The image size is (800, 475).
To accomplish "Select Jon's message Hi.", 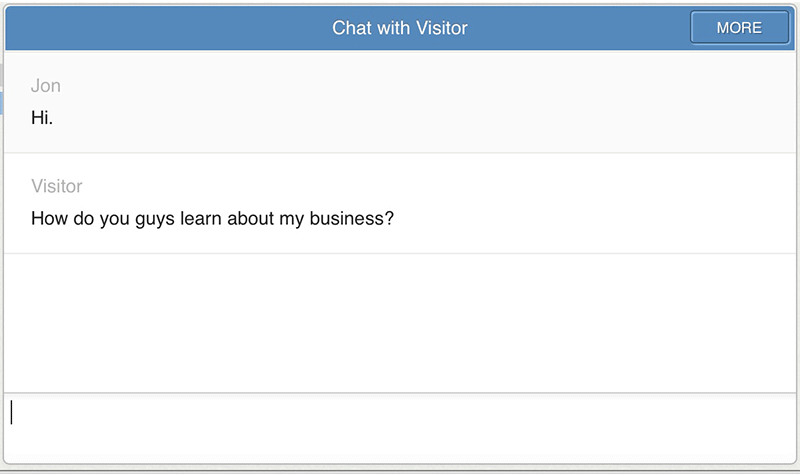I will [x=42, y=118].
